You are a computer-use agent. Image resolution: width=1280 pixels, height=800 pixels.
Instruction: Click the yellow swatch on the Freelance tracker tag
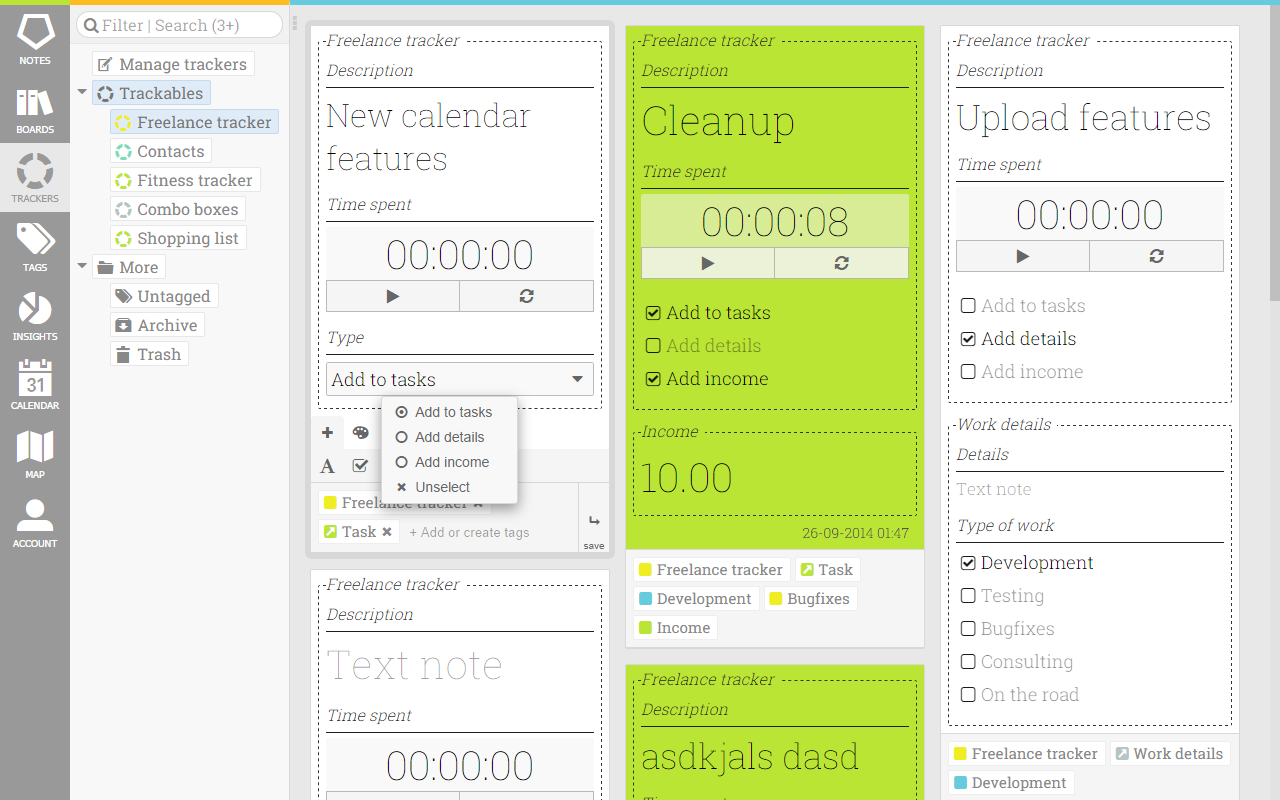[x=330, y=502]
